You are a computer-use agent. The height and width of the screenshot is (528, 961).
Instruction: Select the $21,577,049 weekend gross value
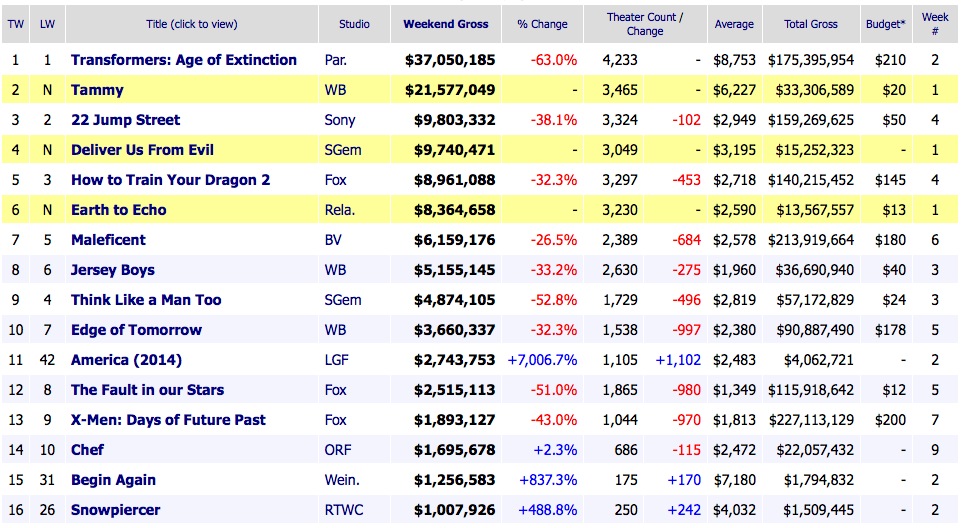coord(450,90)
